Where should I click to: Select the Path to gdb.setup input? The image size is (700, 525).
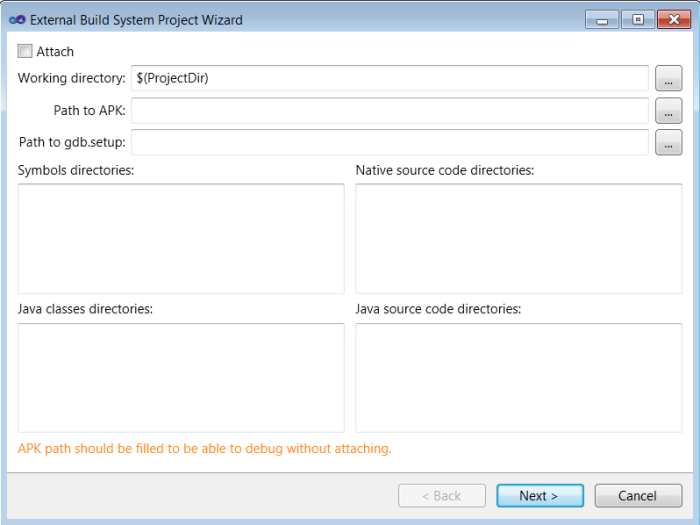[390, 143]
